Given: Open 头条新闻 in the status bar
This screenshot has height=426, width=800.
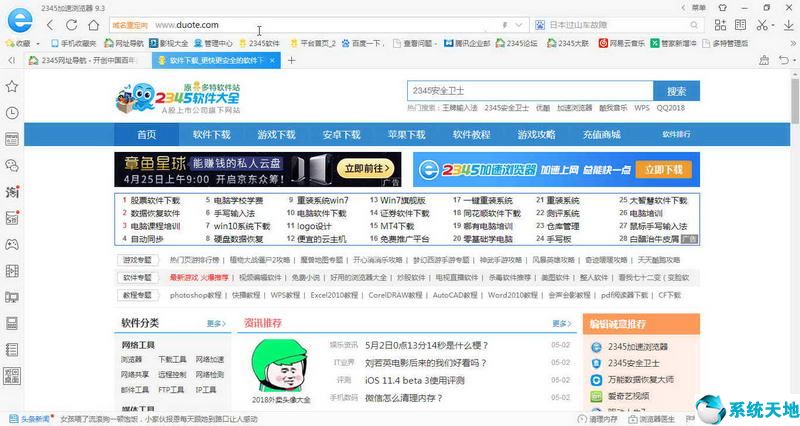Looking at the screenshot, I should point(30,419).
